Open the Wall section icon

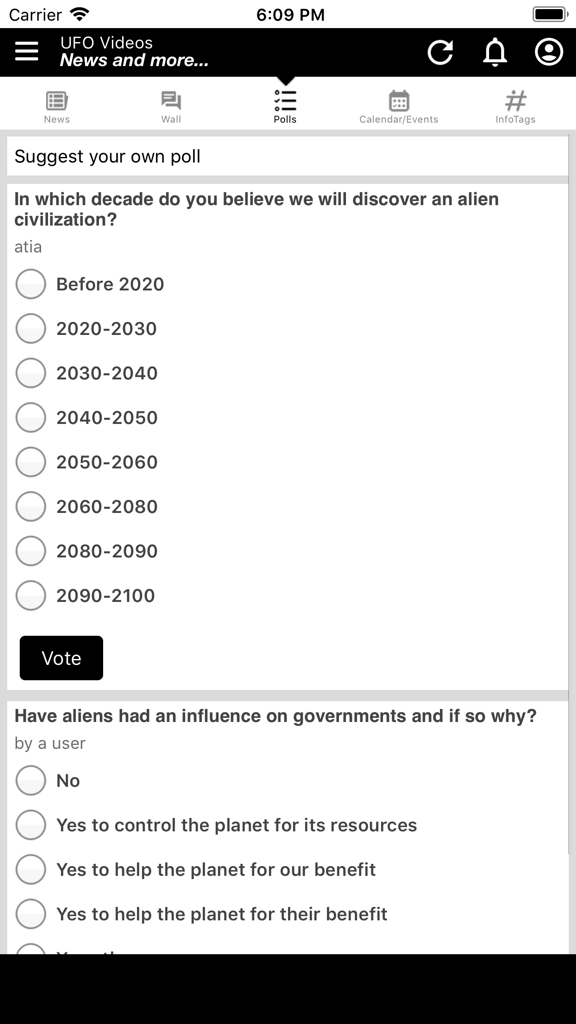171,103
